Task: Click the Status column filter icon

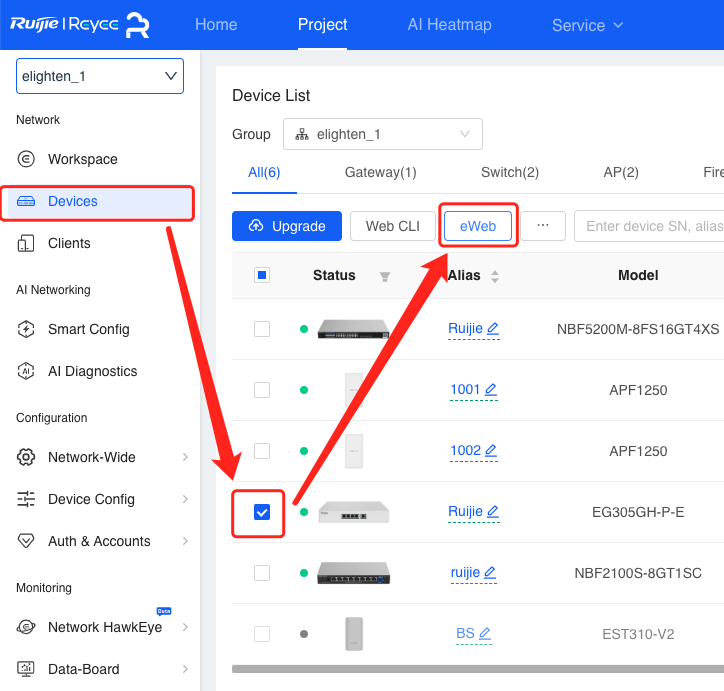Action: pyautogui.click(x=385, y=276)
